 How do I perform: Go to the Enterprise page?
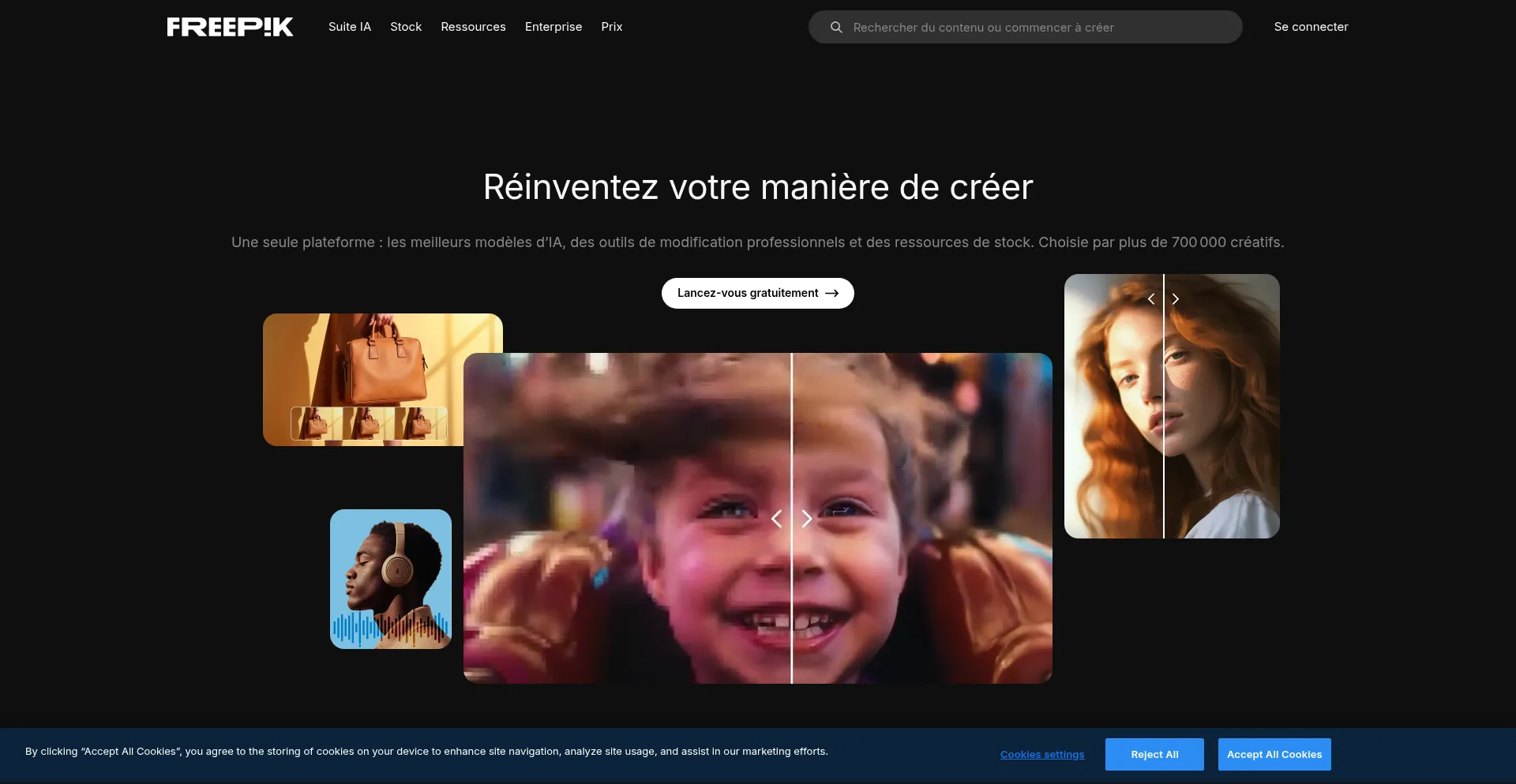click(553, 27)
